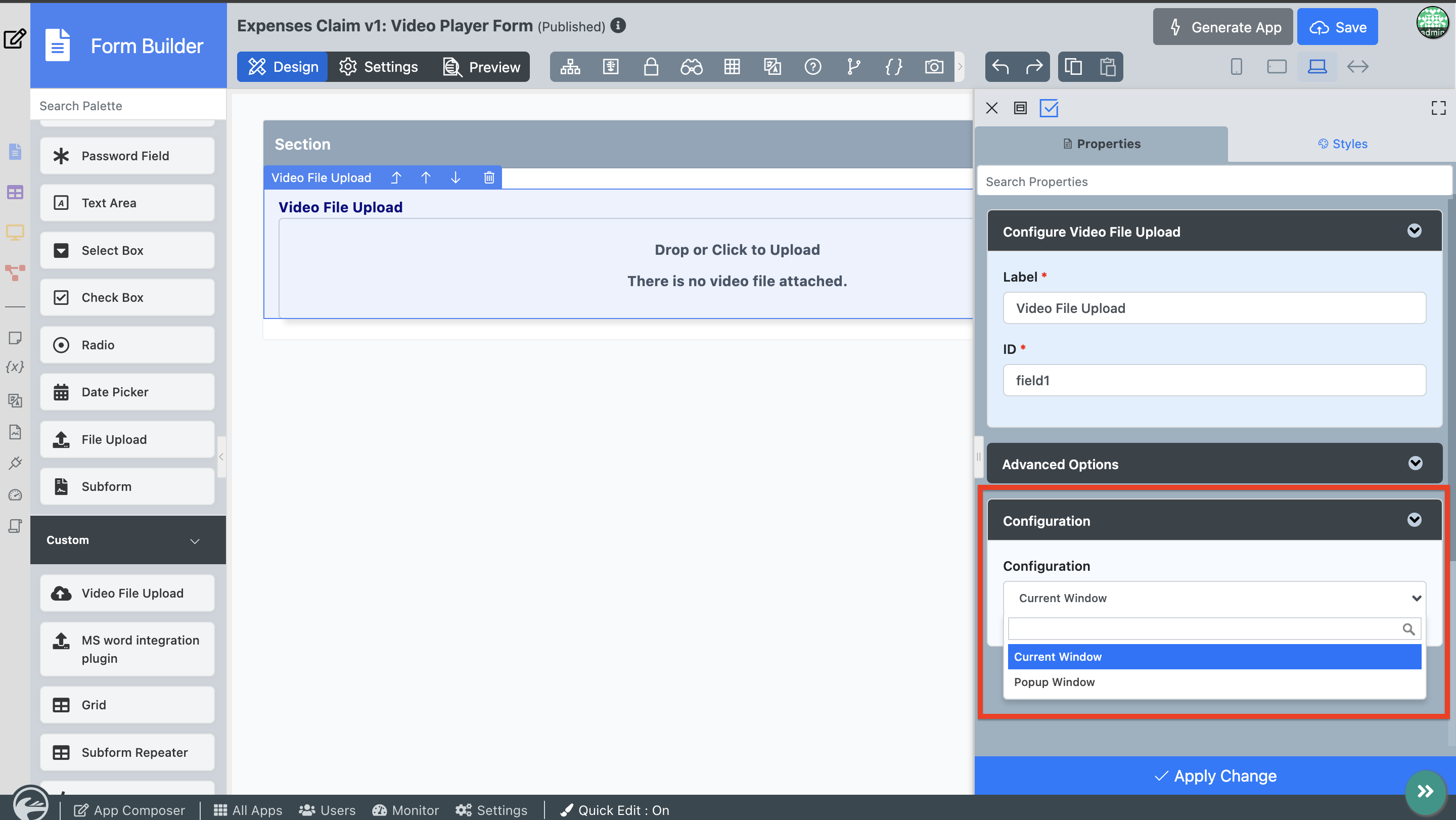1456x820 pixels.
Task: Click the Search Palette field
Action: tap(128, 106)
